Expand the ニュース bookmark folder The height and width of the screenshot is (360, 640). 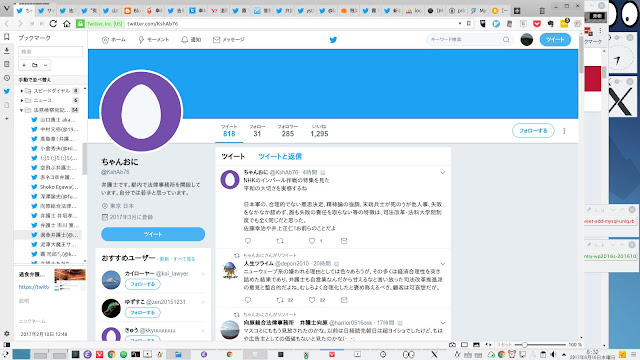click(x=22, y=100)
